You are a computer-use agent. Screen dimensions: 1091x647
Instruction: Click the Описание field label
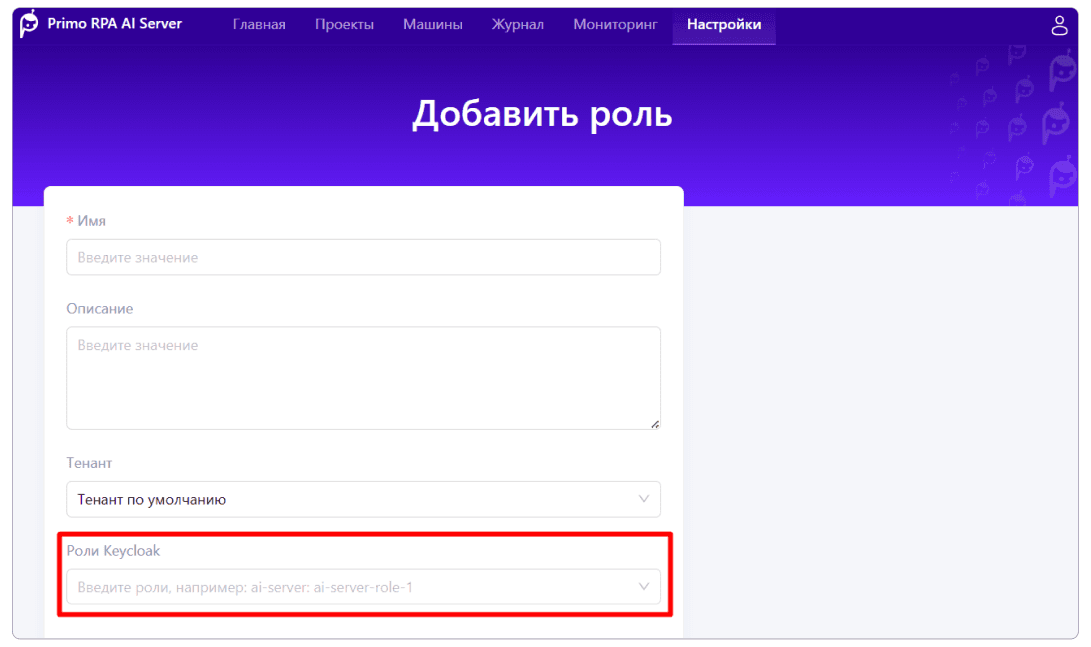pyautogui.click(x=99, y=309)
